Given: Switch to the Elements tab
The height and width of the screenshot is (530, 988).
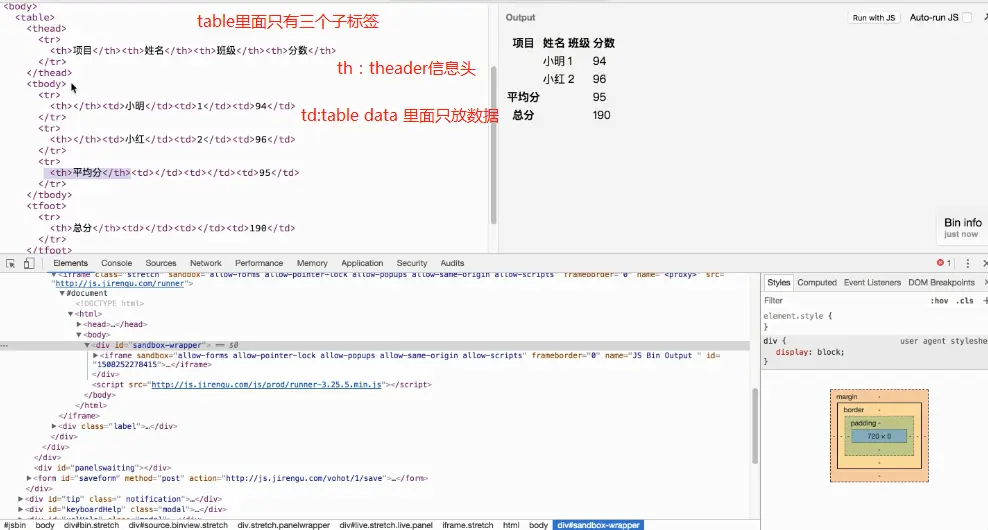Looking at the screenshot, I should [x=71, y=263].
